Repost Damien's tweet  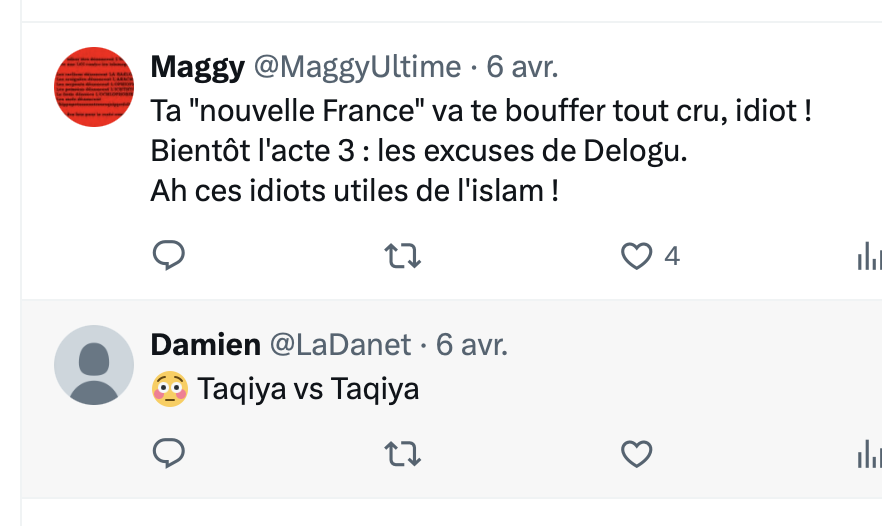click(403, 455)
